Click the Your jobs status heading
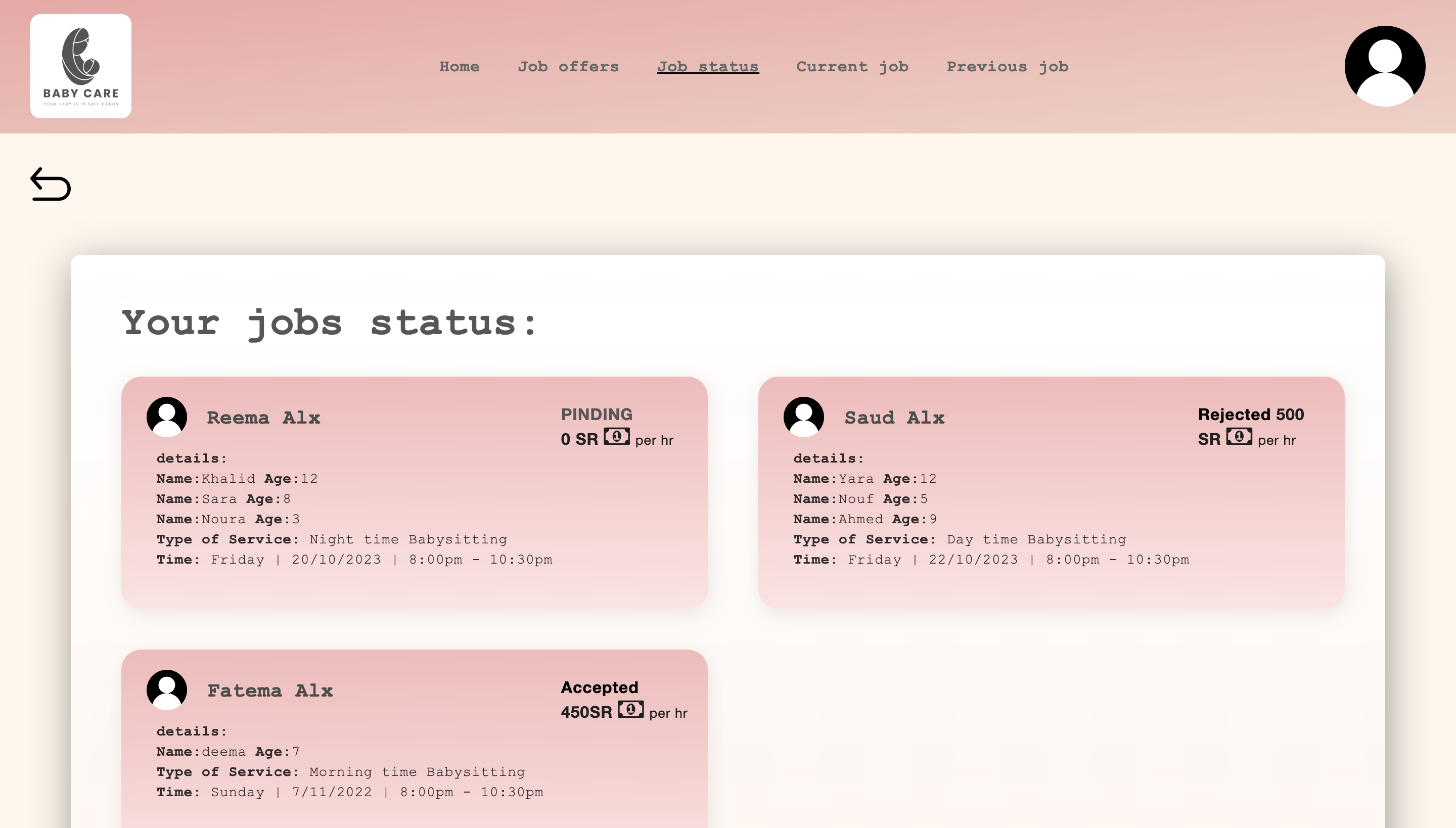Screen dimensions: 1456x828 point(329,323)
